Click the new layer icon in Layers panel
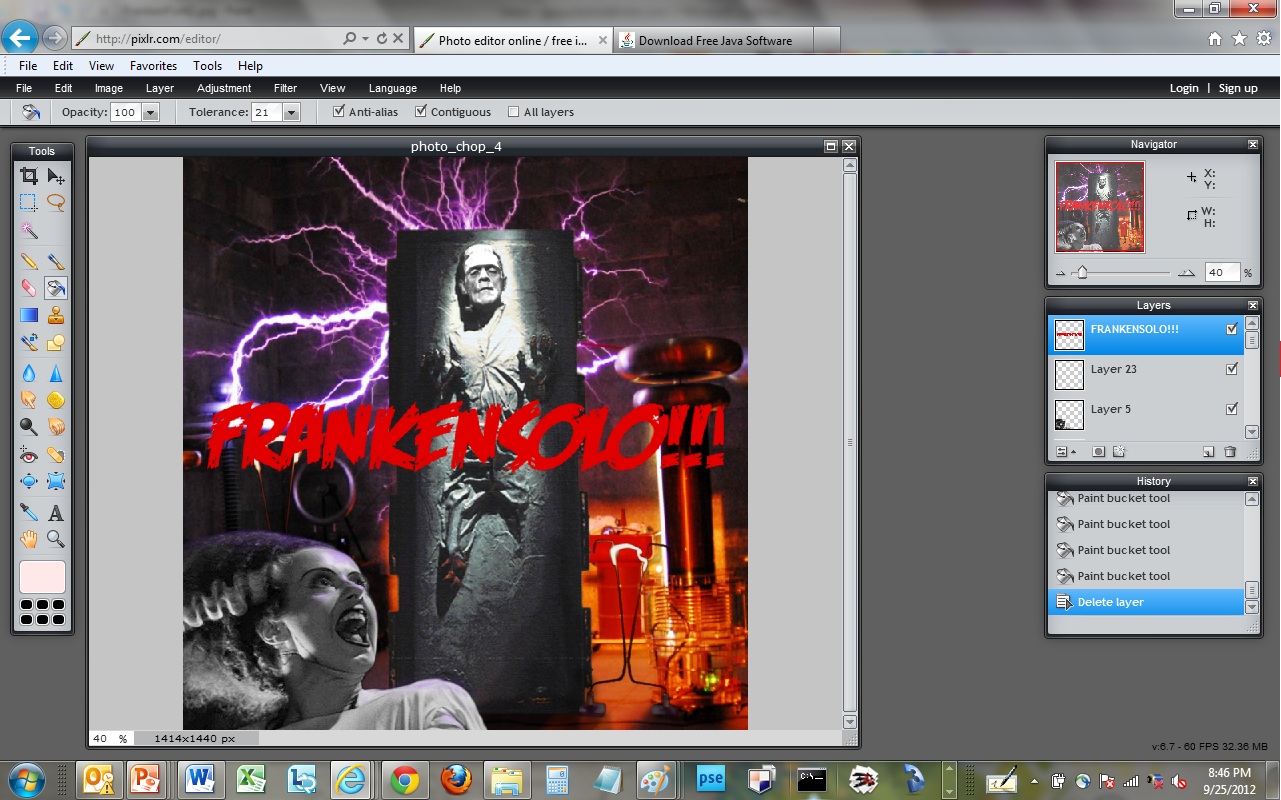Viewport: 1281px width, 800px height. pos(1208,452)
